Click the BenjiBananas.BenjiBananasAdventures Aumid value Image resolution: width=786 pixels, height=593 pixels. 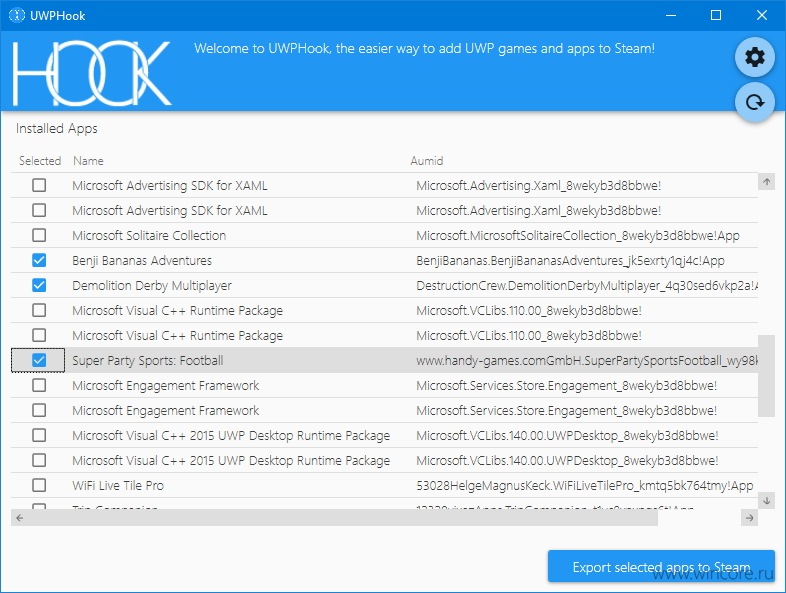click(570, 261)
